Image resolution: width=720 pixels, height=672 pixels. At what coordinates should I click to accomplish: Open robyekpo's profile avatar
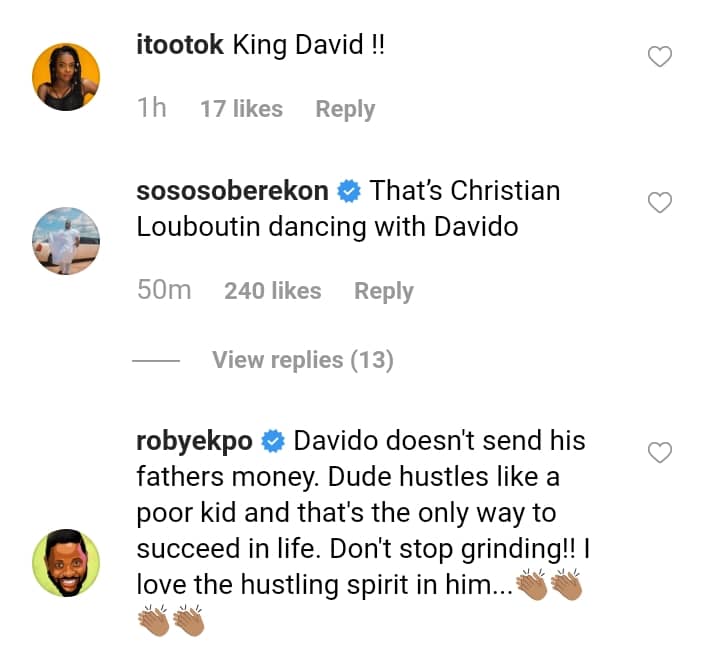[66, 563]
